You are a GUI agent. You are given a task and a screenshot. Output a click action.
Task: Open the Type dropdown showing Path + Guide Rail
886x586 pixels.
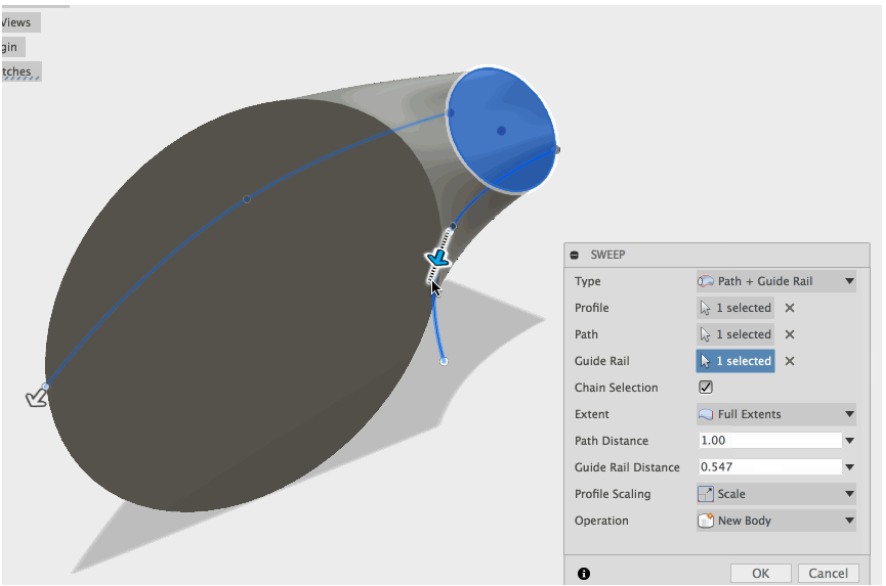(776, 282)
